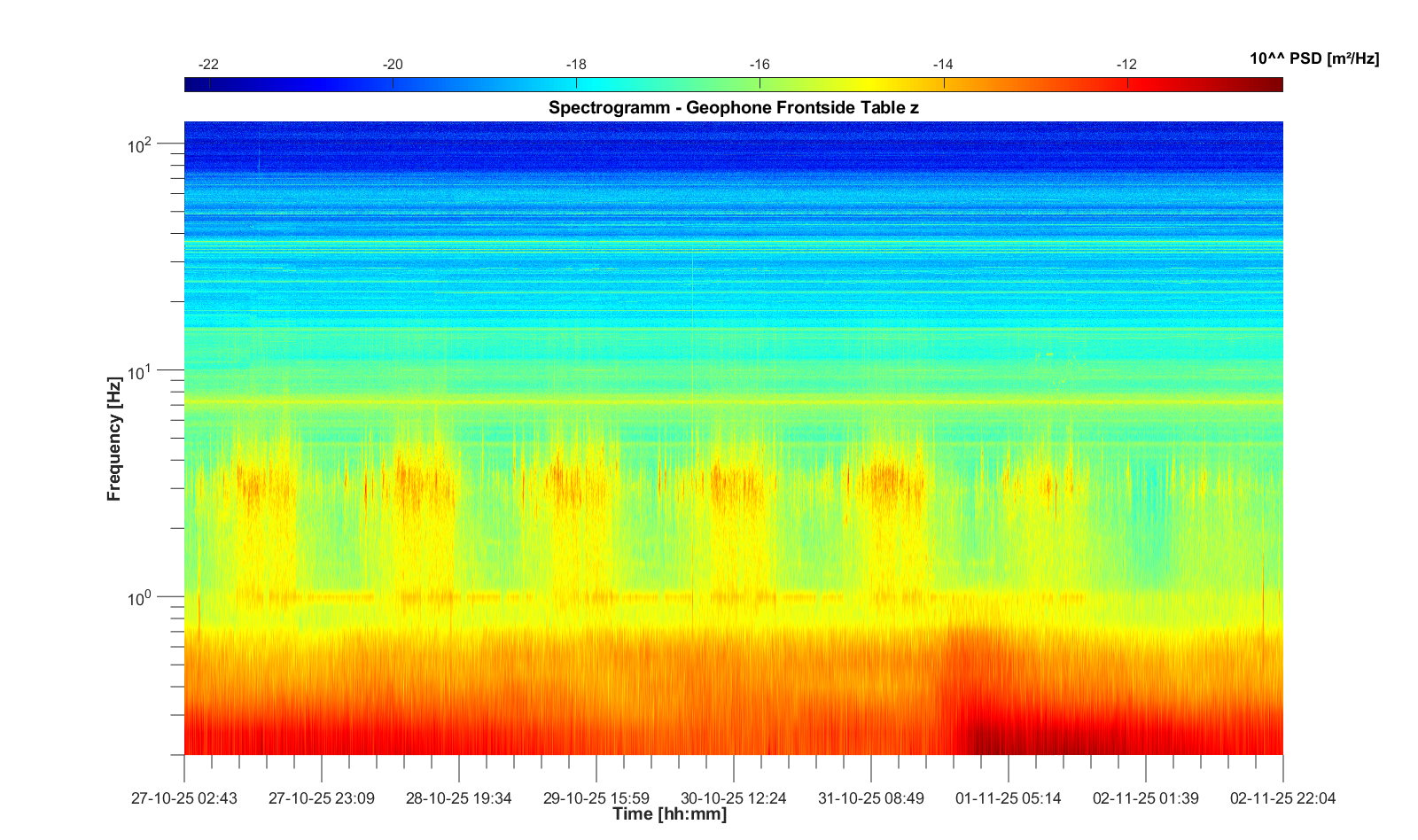Click the -22 tick on the colorbar
The image size is (1418, 840).
pyautogui.click(x=209, y=65)
